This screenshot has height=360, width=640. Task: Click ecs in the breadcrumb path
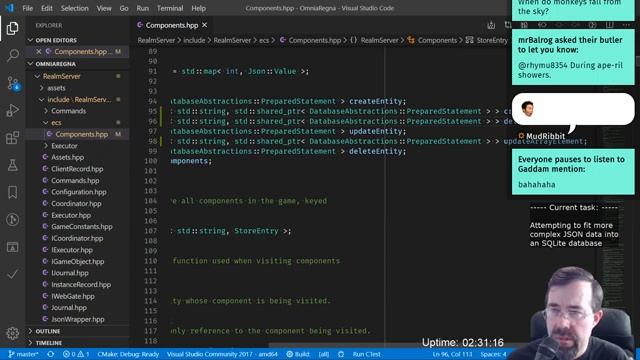264,40
